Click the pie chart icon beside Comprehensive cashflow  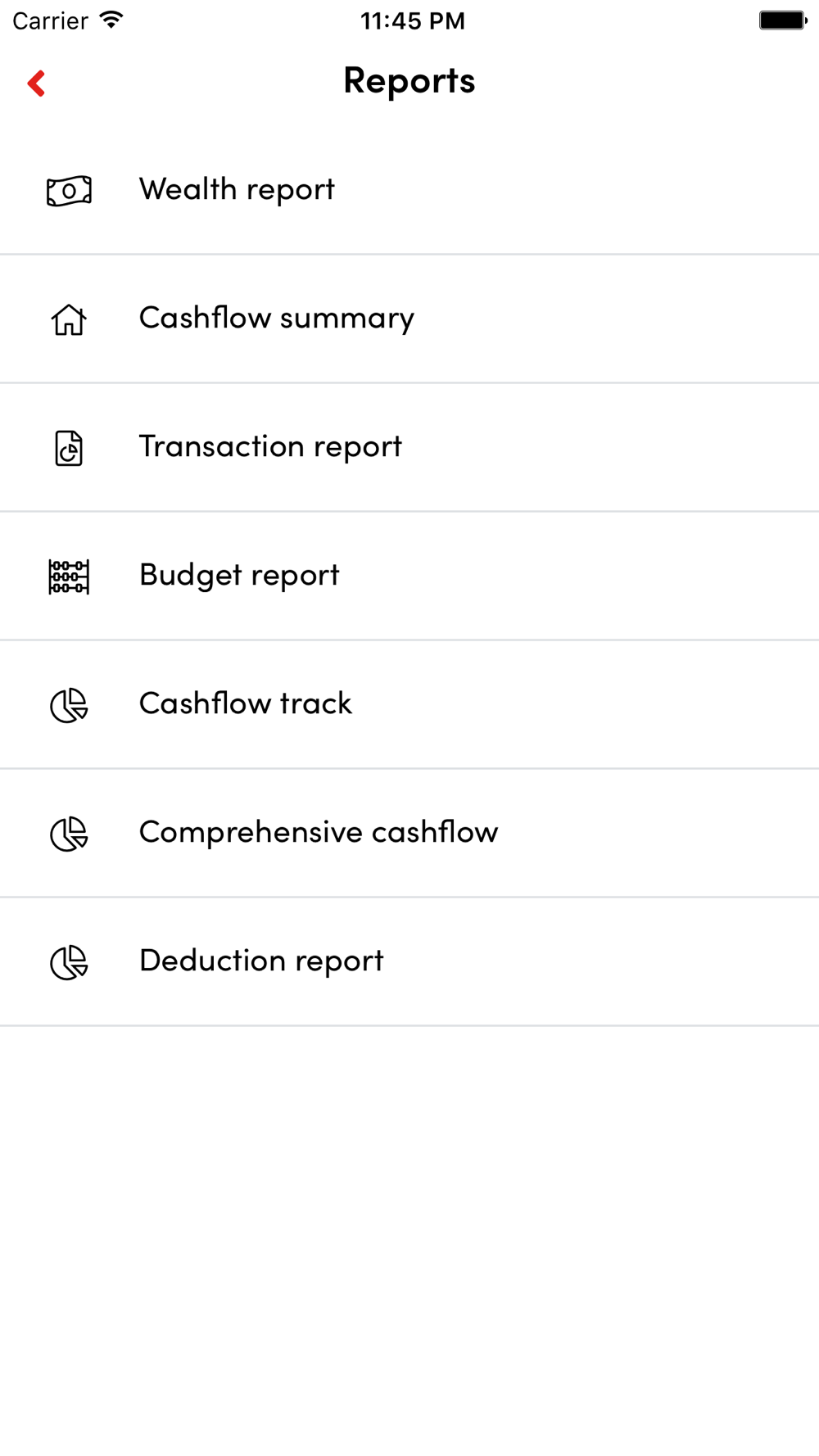coord(69,834)
